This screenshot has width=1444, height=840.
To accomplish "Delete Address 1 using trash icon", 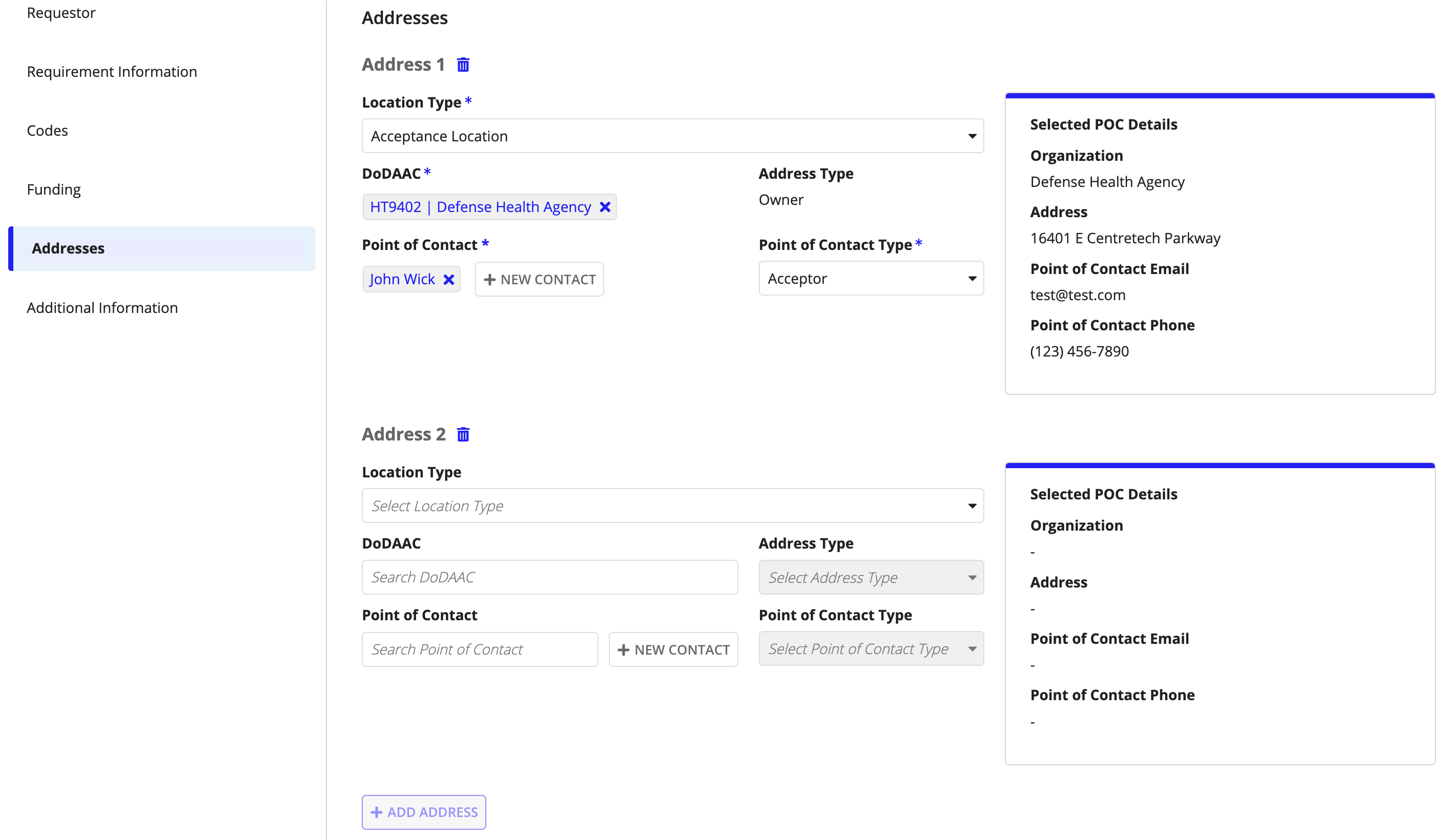I will [x=463, y=65].
